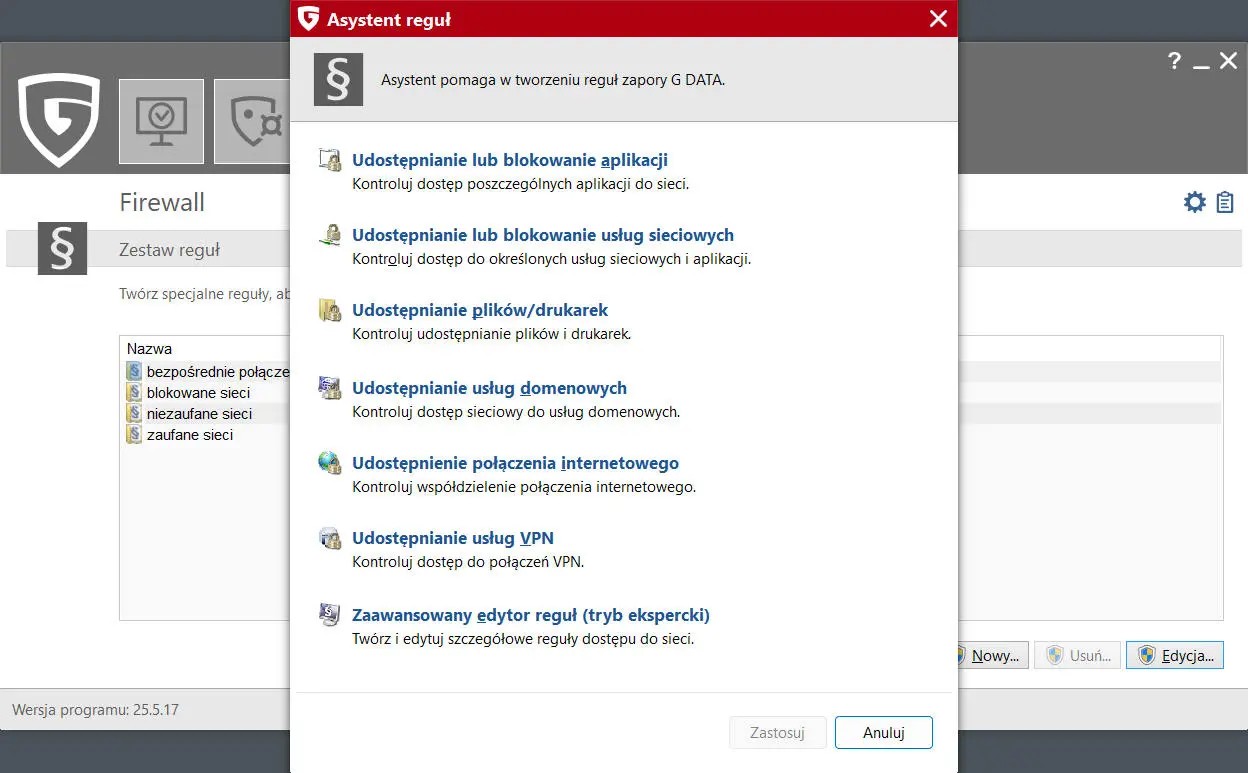Click 'Udostępnianie usług VPN' link

[452, 538]
